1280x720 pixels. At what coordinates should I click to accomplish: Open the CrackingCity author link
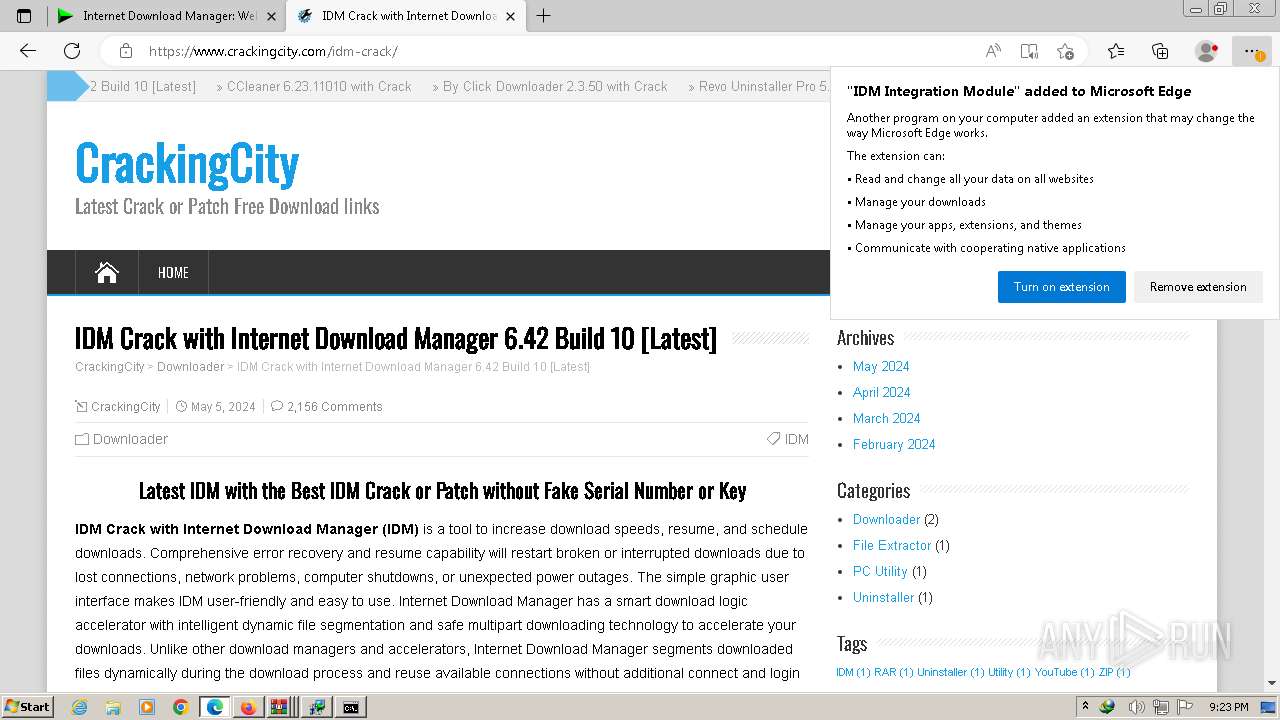[126, 407]
